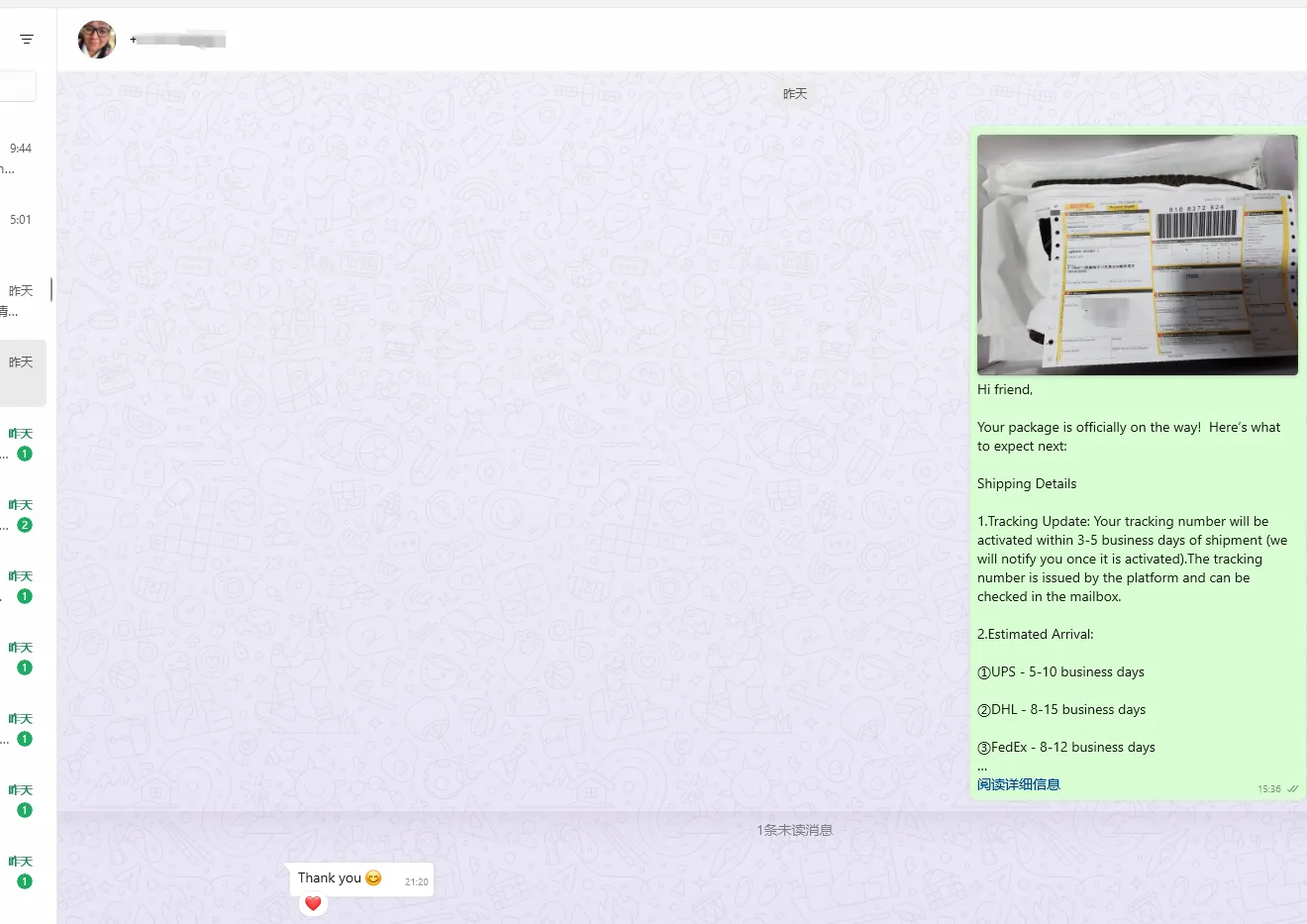
Task: Click the '①UPS - 5-10 business days' line
Action: (1060, 671)
